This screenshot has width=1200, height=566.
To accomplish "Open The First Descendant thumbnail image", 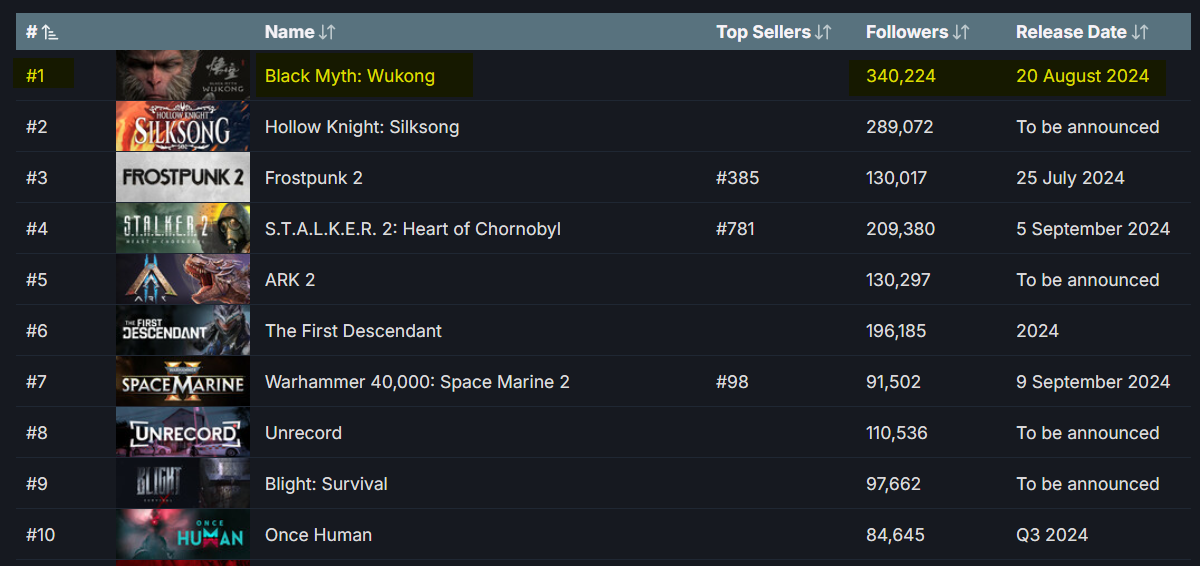I will click(183, 331).
